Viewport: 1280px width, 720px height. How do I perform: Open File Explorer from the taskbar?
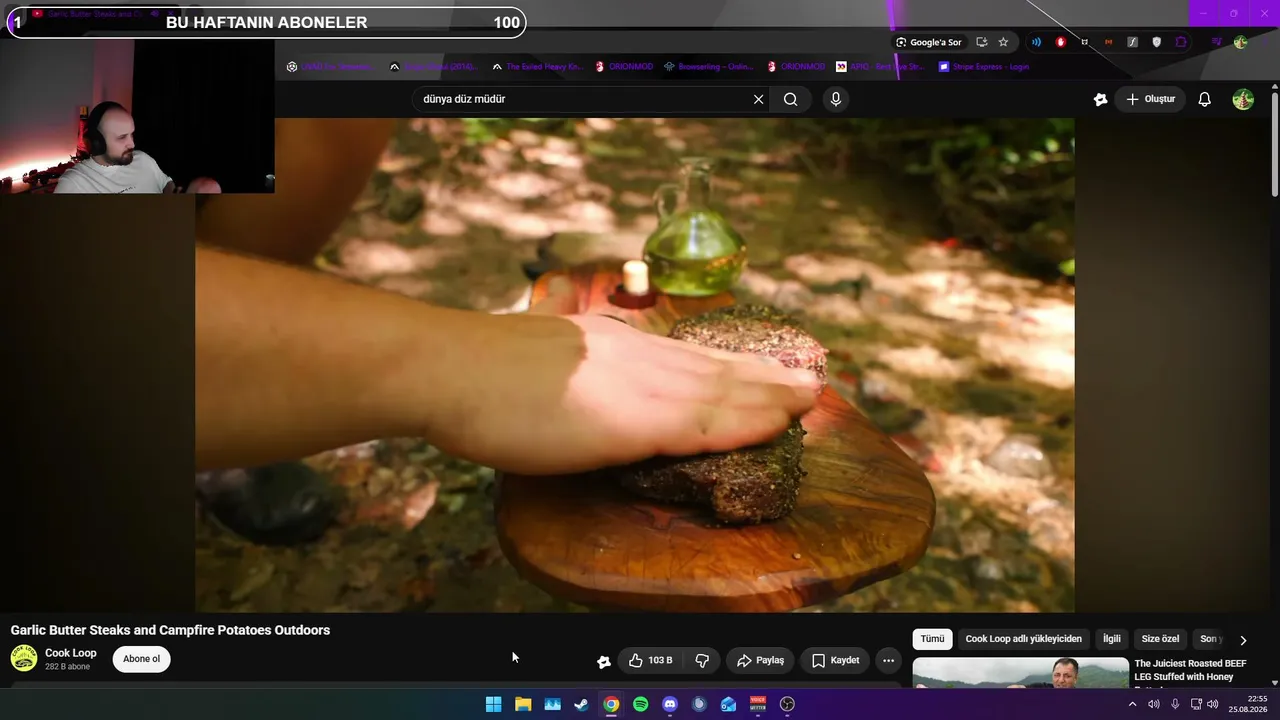coord(523,704)
